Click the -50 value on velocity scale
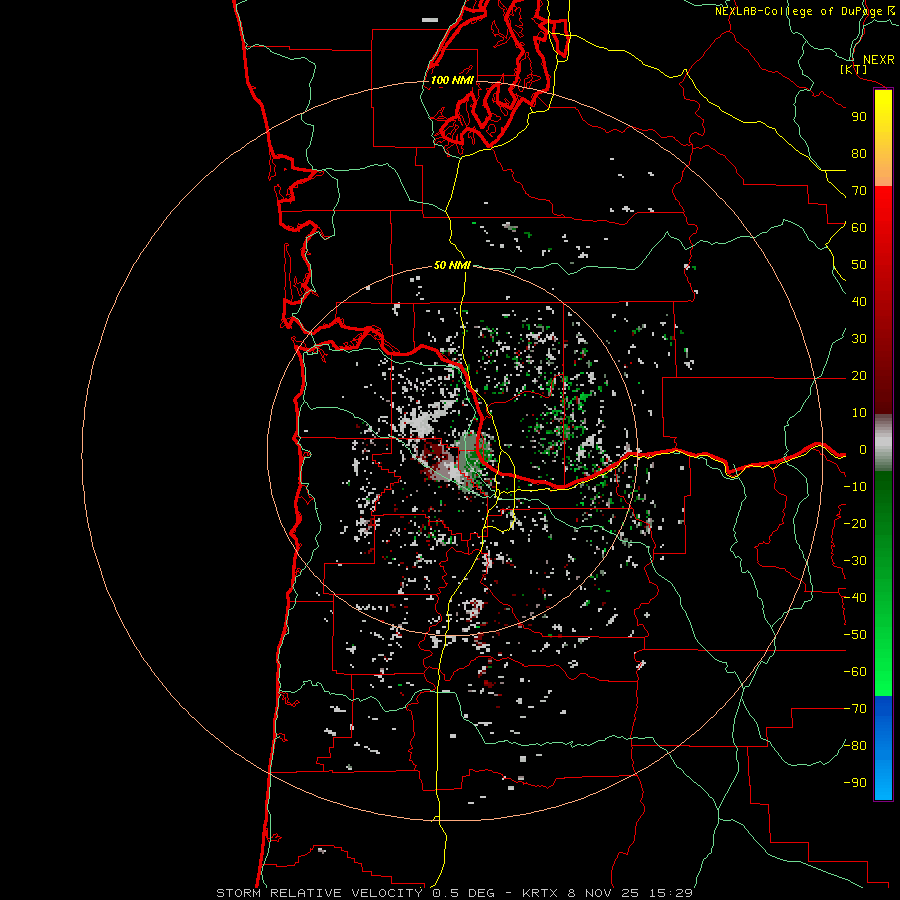The width and height of the screenshot is (900, 900). 855,635
